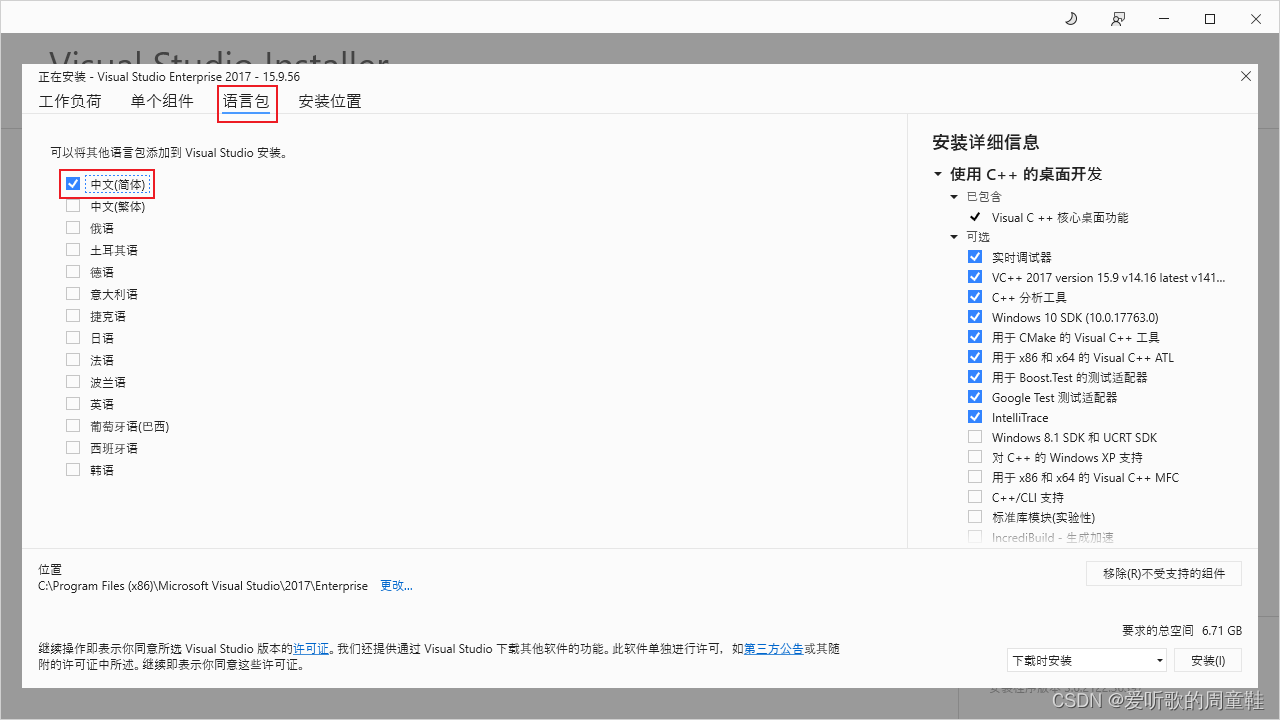This screenshot has width=1280, height=720.
Task: Uncheck the Google Test 测试适配器 component
Action: (975, 396)
